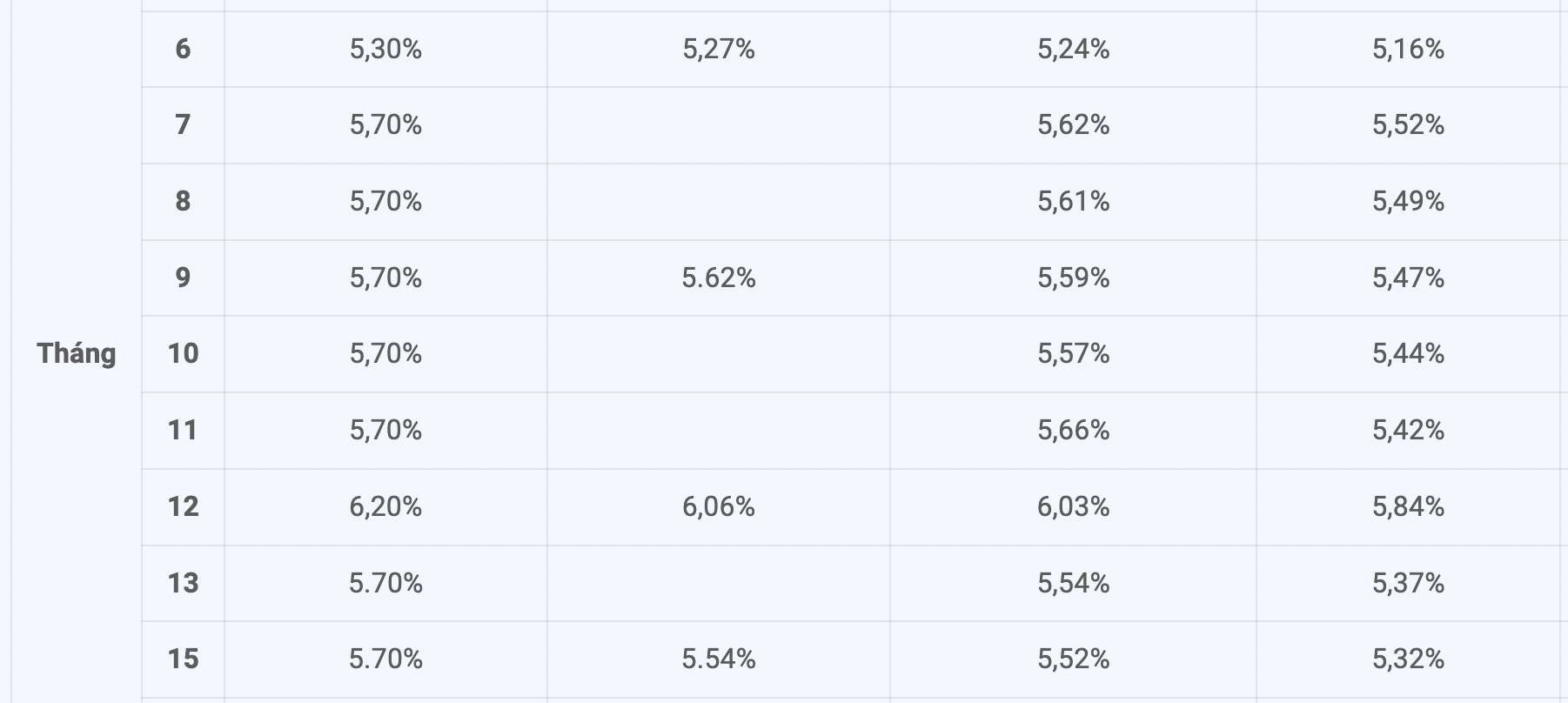The width and height of the screenshot is (1568, 703).
Task: Select the month 7 row label
Action: pos(183,124)
